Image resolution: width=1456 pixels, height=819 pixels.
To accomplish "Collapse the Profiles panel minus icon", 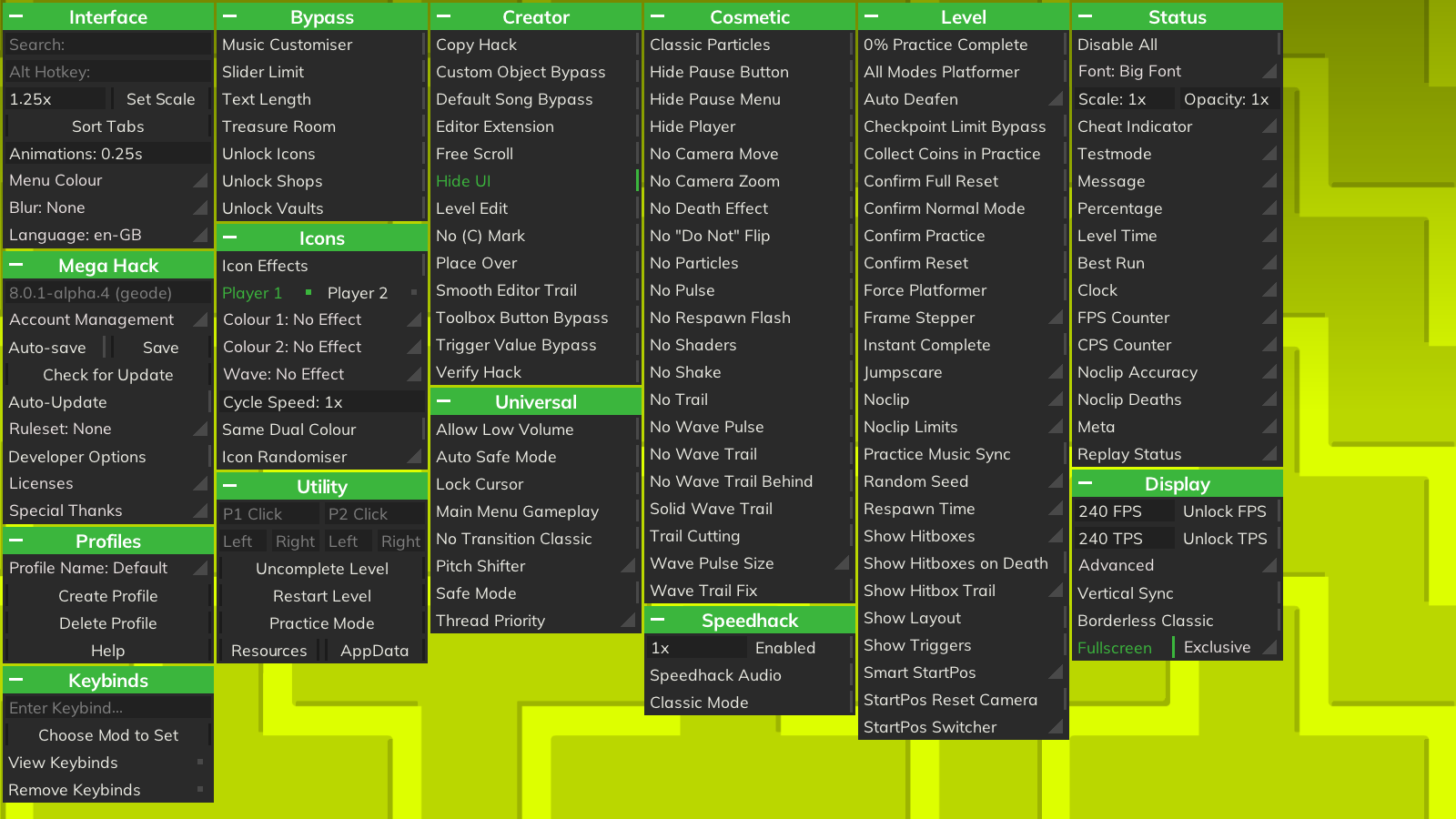I will [x=15, y=541].
